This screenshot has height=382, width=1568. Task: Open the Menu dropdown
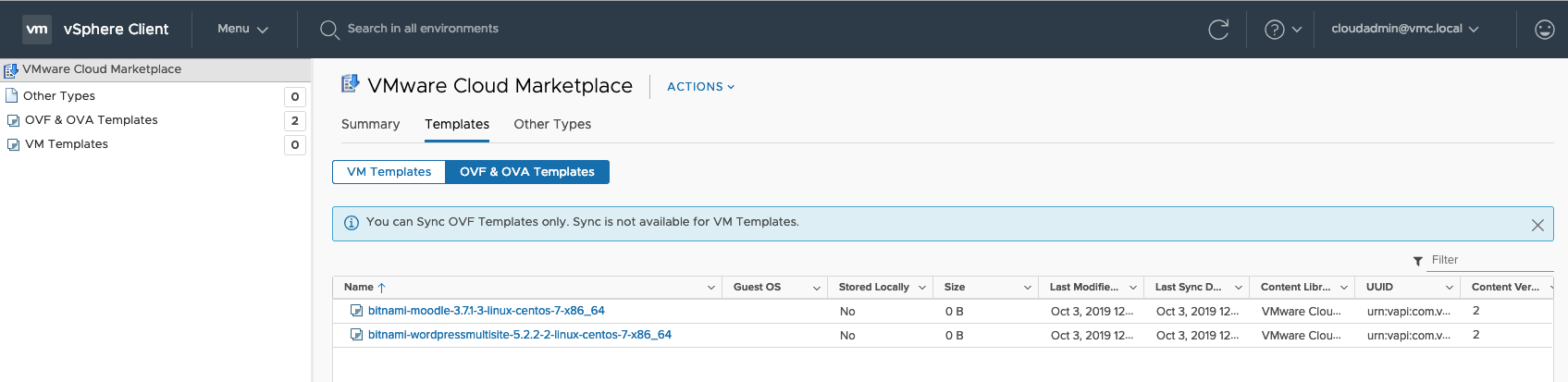point(242,30)
